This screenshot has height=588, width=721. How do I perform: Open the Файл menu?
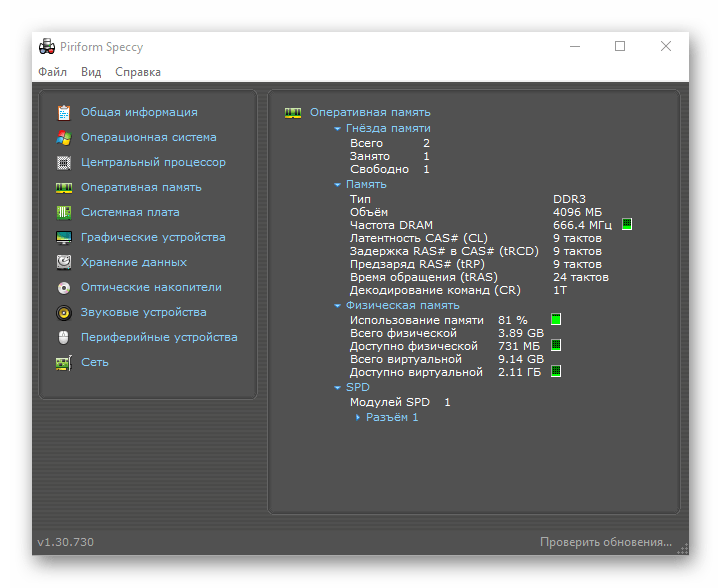click(x=52, y=72)
